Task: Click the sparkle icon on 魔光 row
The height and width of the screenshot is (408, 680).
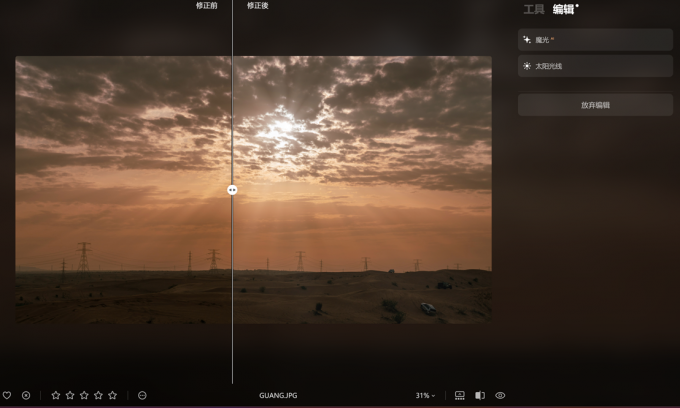Action: coord(527,40)
